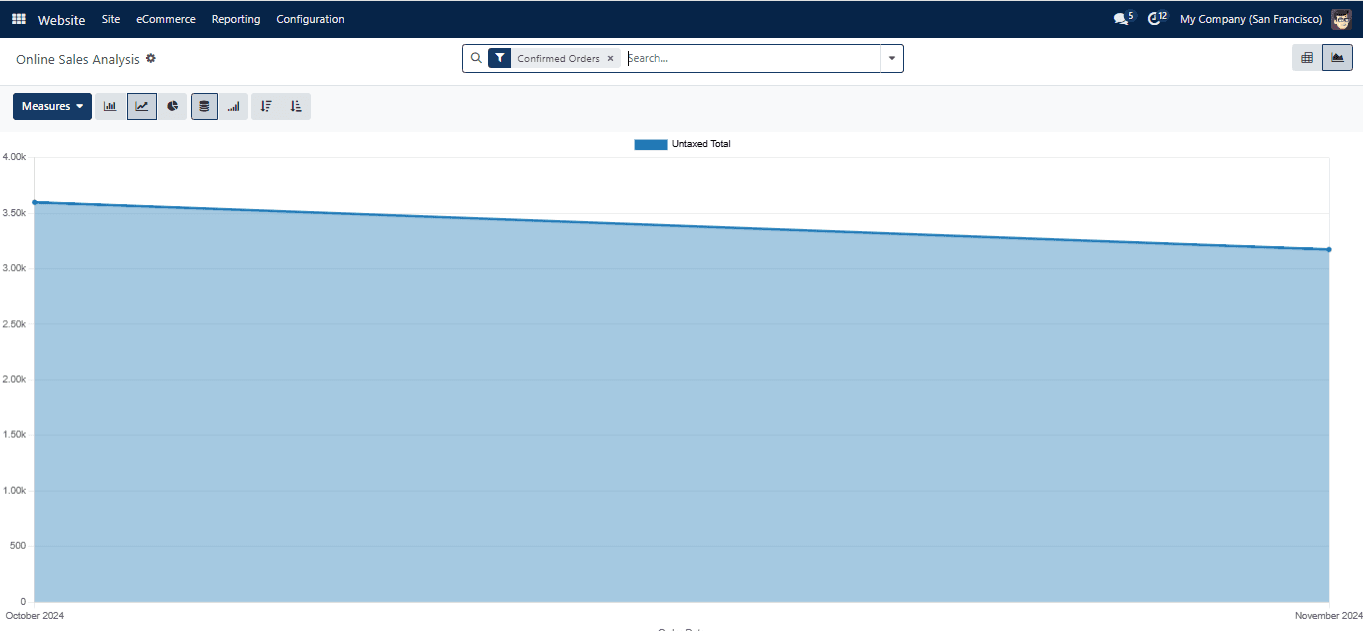The height and width of the screenshot is (631, 1363).
Task: Expand the Measures dropdown
Action: click(52, 106)
